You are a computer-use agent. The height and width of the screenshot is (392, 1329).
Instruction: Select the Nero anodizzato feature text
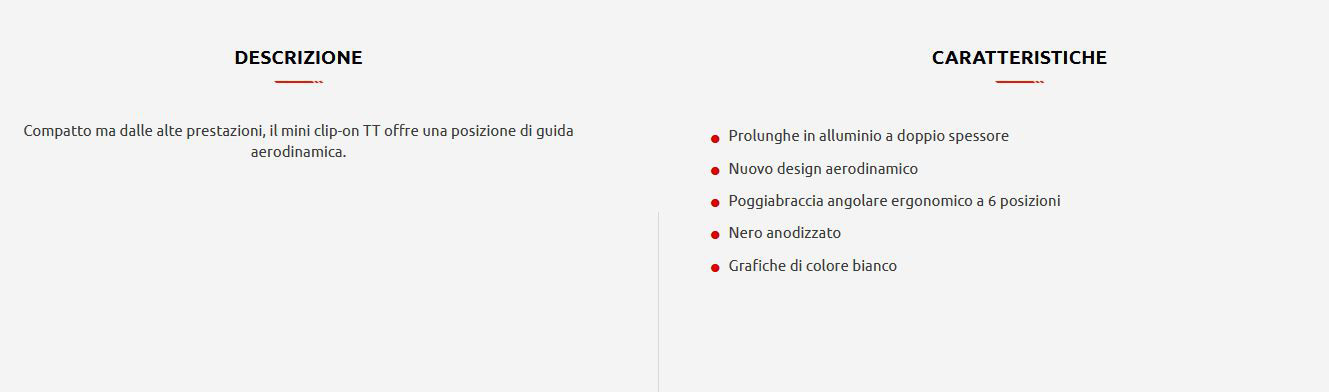tap(785, 233)
